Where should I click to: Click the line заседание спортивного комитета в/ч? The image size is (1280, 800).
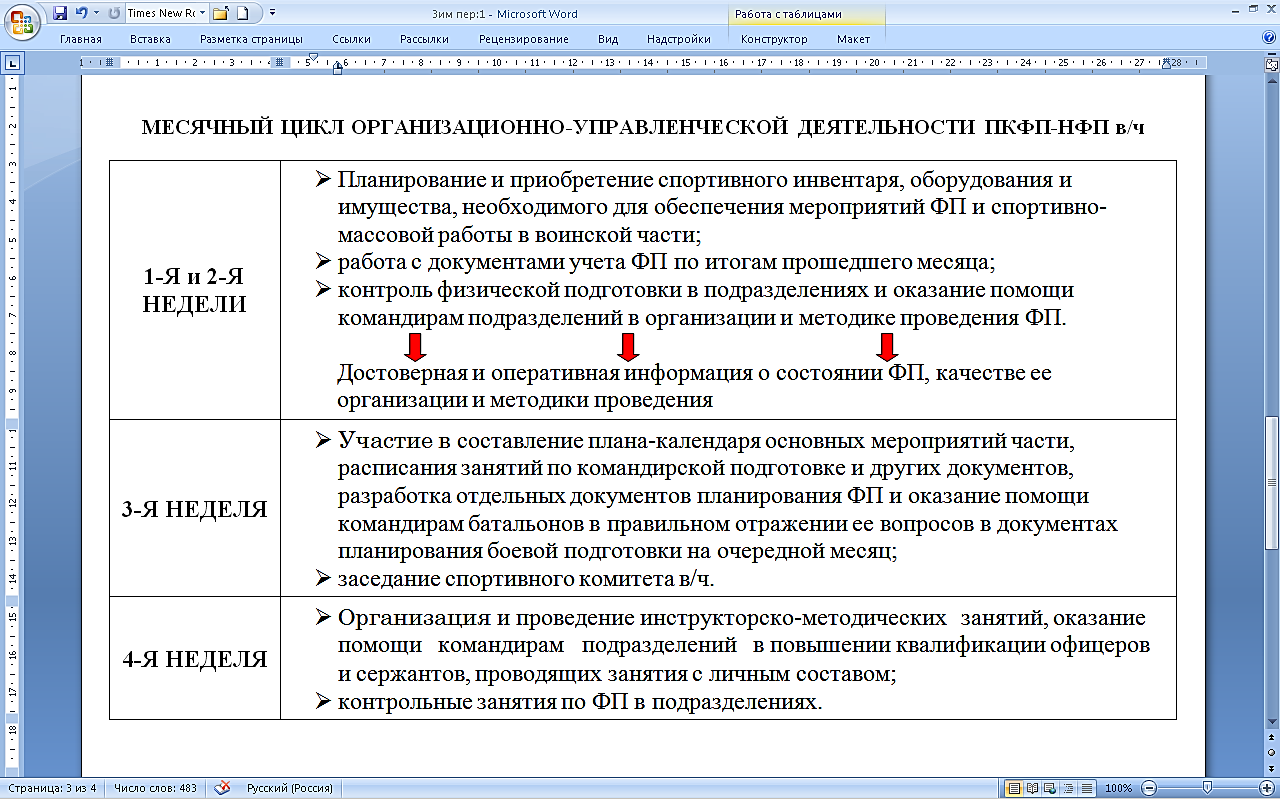coord(525,579)
